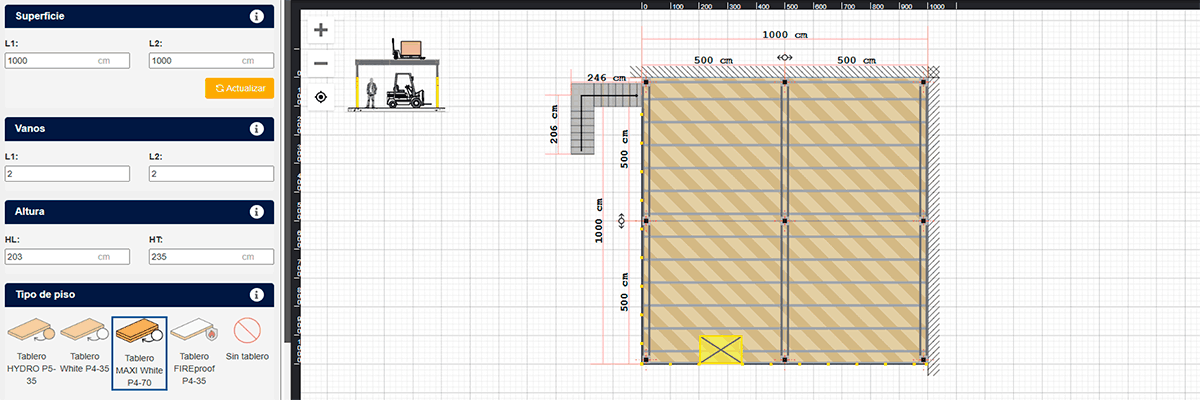Viewport: 1200px width, 400px height.
Task: Open the Superficie info icon
Action: (x=257, y=17)
